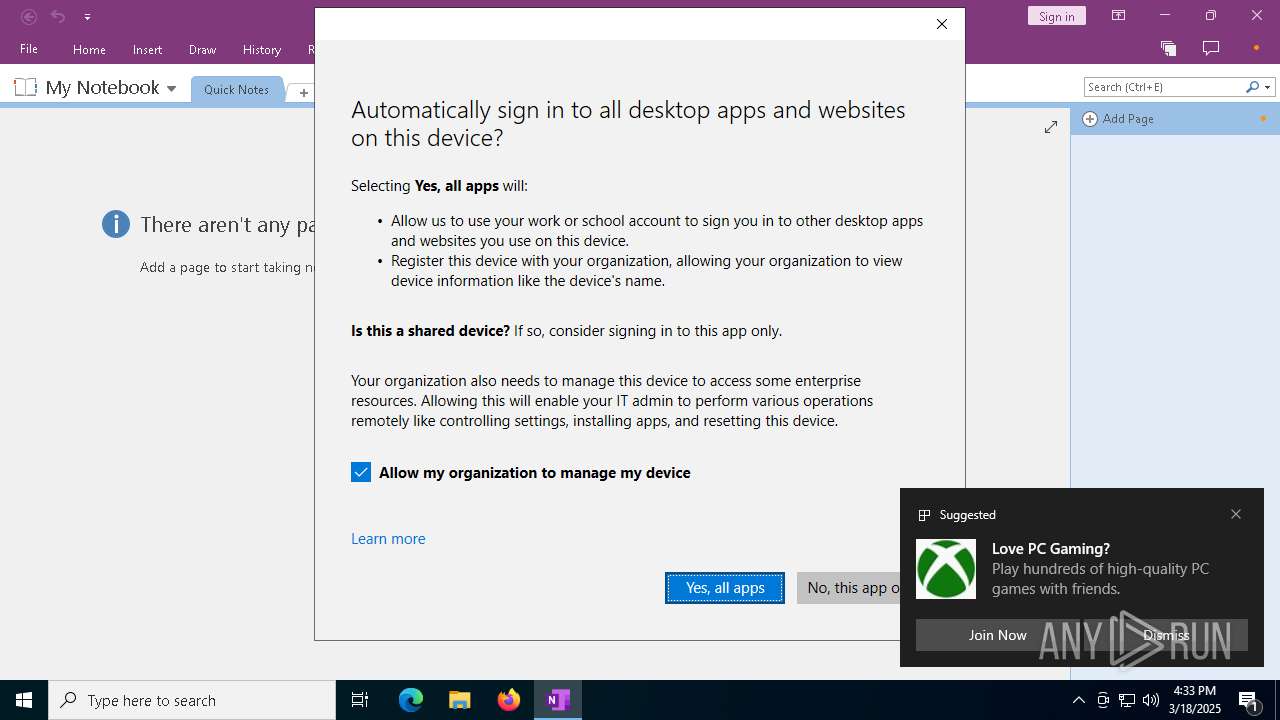
Task: Click the Sign in button
Action: pyautogui.click(x=1056, y=16)
